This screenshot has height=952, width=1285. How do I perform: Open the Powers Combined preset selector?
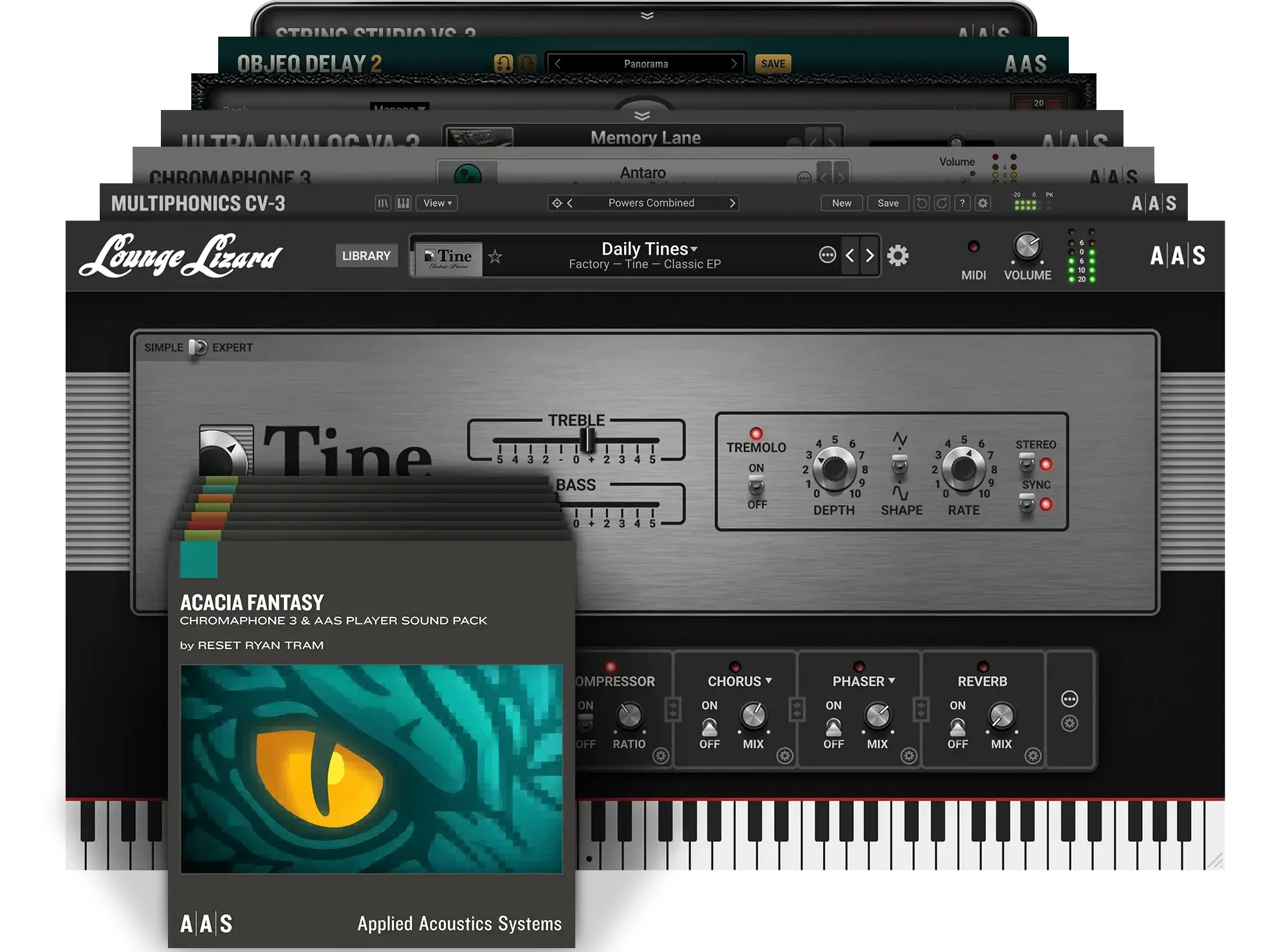[651, 203]
